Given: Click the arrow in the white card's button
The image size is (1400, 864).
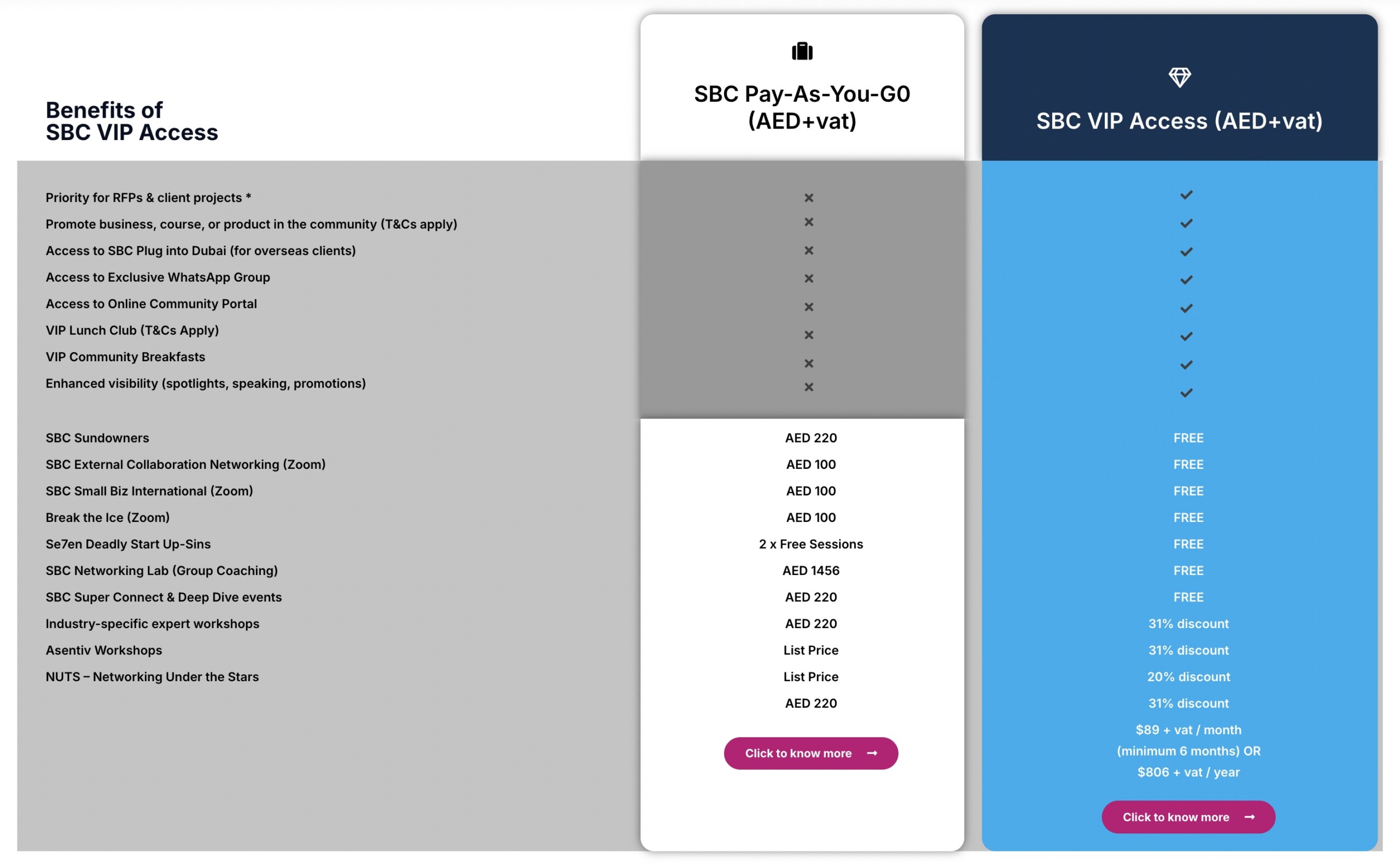Looking at the screenshot, I should pos(872,753).
